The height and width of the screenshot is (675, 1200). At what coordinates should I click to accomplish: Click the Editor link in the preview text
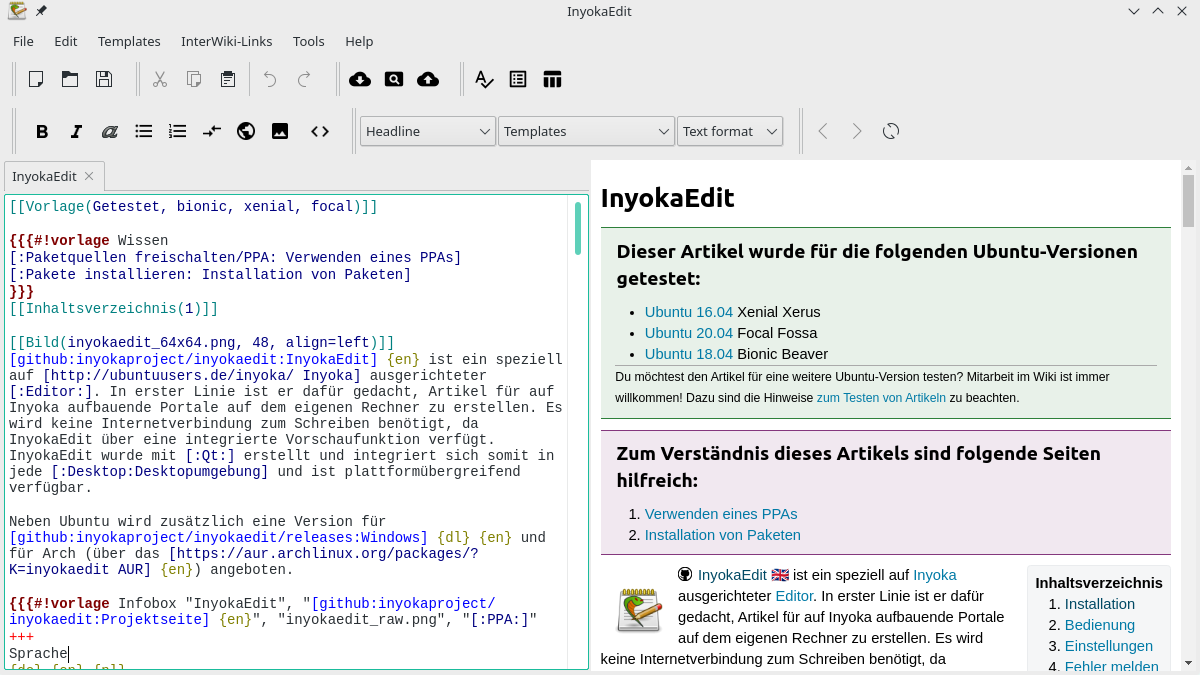click(x=795, y=596)
